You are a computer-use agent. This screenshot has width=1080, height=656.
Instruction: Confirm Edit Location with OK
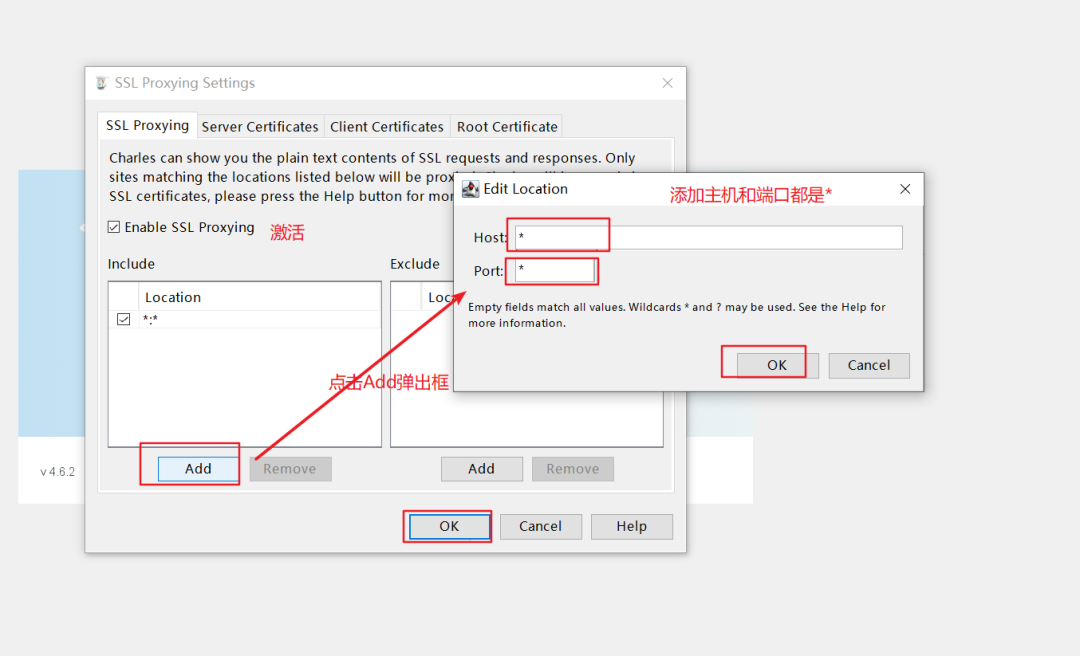(x=778, y=365)
